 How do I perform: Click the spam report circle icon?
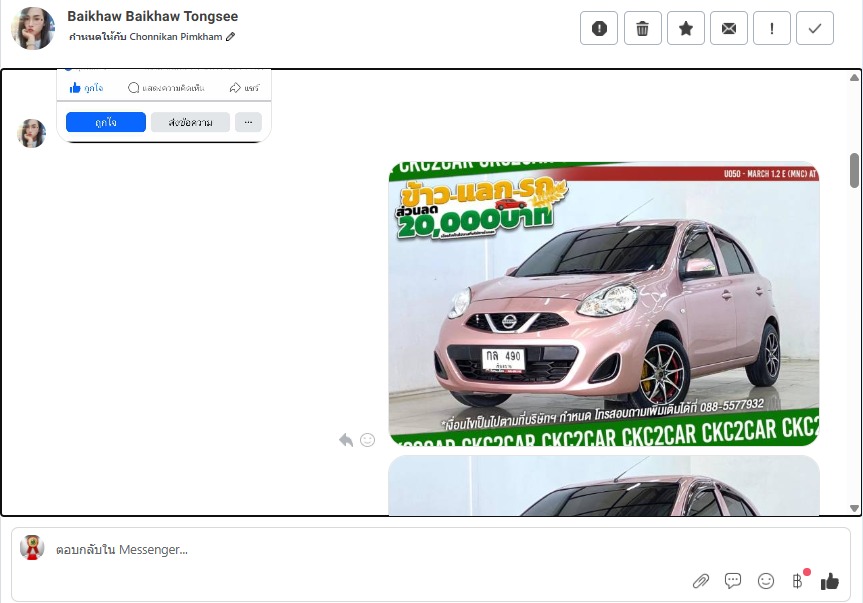coord(599,29)
